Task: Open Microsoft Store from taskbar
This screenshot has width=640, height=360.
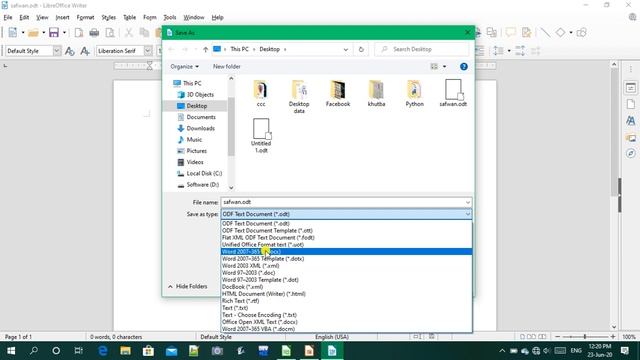Action: click(149, 351)
